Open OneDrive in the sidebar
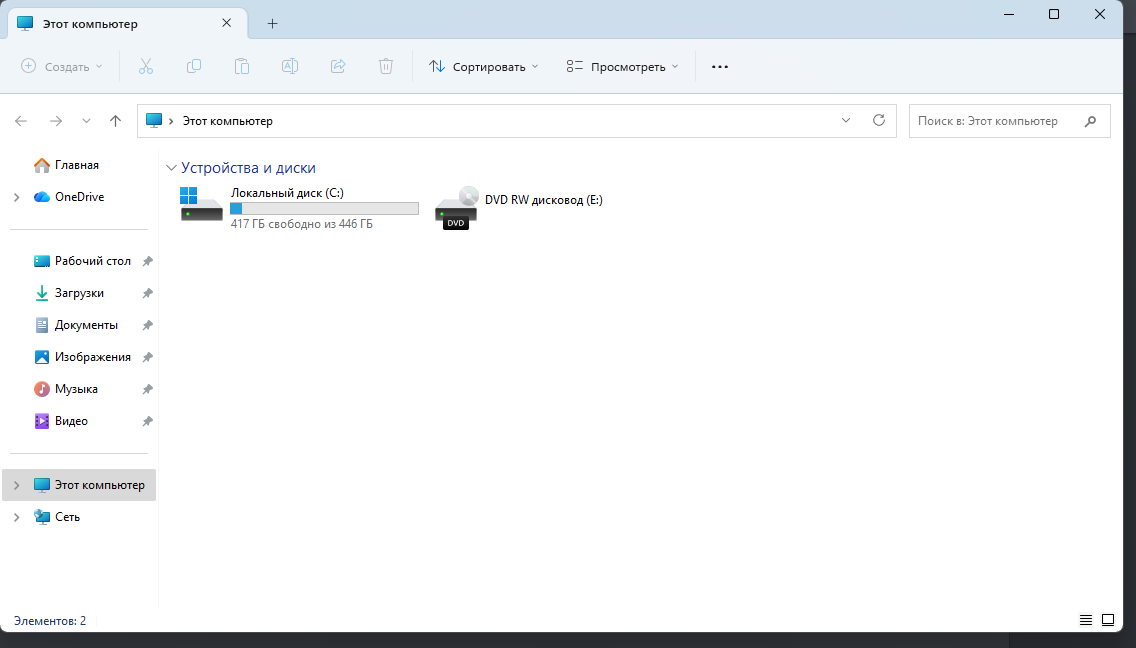 pos(70,197)
